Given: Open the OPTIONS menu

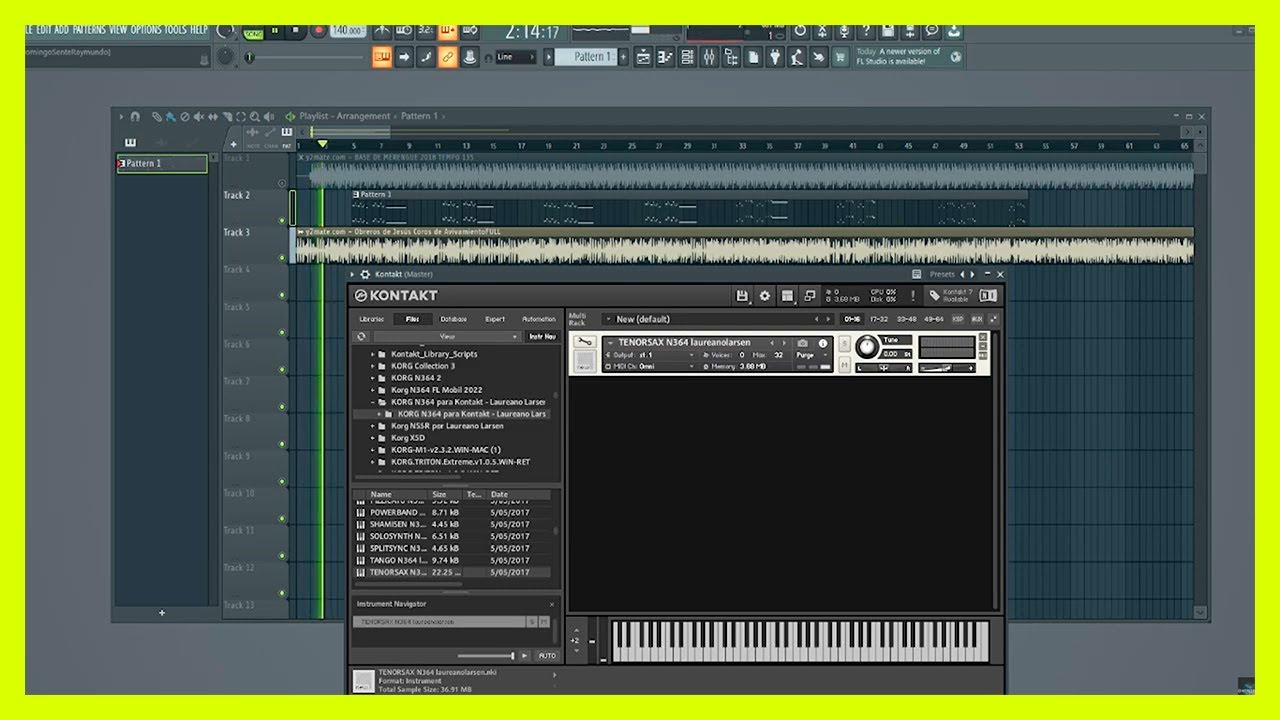Looking at the screenshot, I should point(146,30).
